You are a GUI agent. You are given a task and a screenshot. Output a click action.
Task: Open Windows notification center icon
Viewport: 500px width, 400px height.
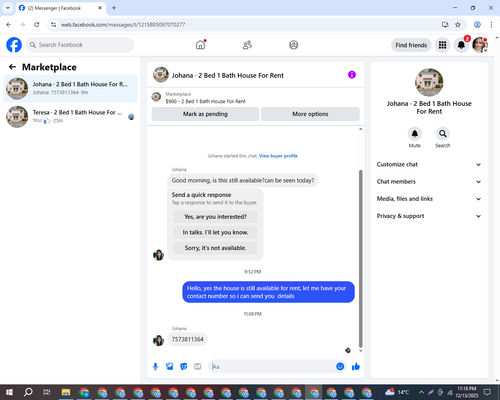(x=487, y=392)
